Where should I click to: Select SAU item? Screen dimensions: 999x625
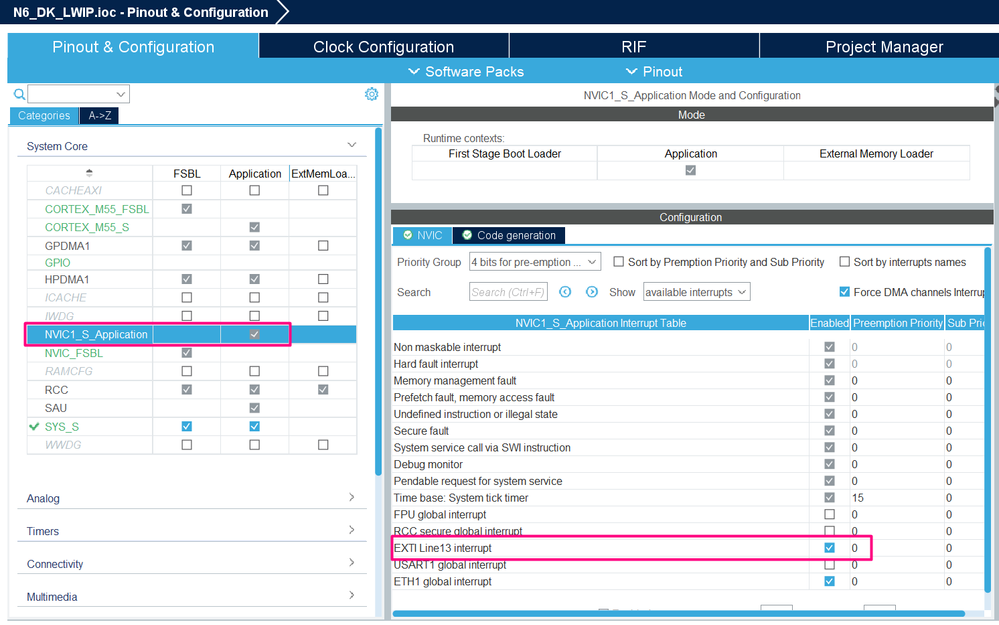tap(55, 408)
